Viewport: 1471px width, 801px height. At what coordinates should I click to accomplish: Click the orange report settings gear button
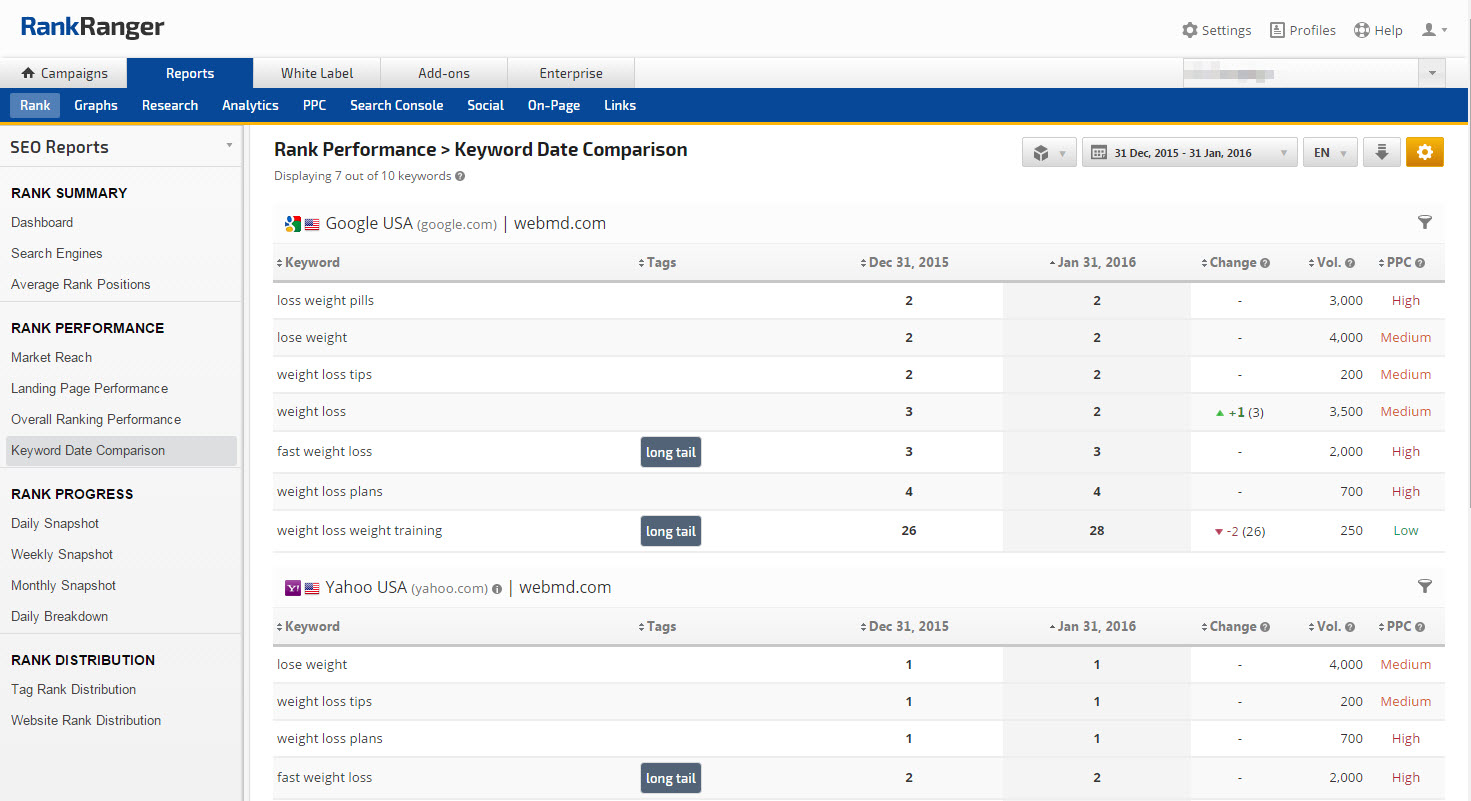(1424, 153)
